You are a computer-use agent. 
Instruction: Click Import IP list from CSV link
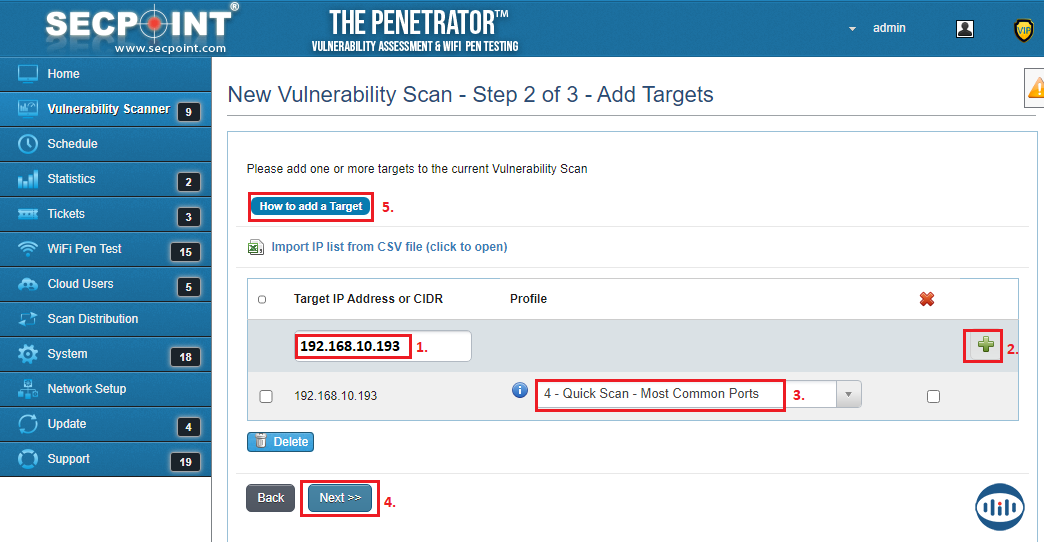(389, 247)
